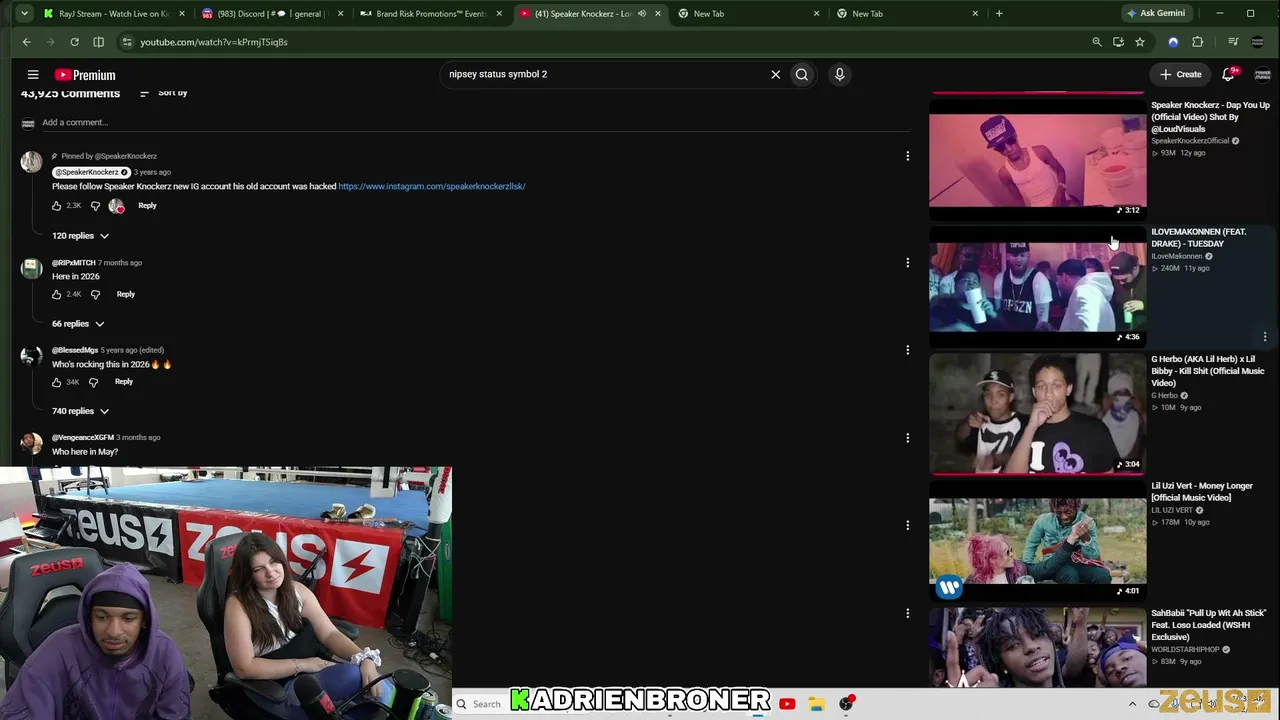Open the speakerknockerzllsk Instagram link
Image resolution: width=1280 pixels, height=720 pixels.
pos(432,186)
